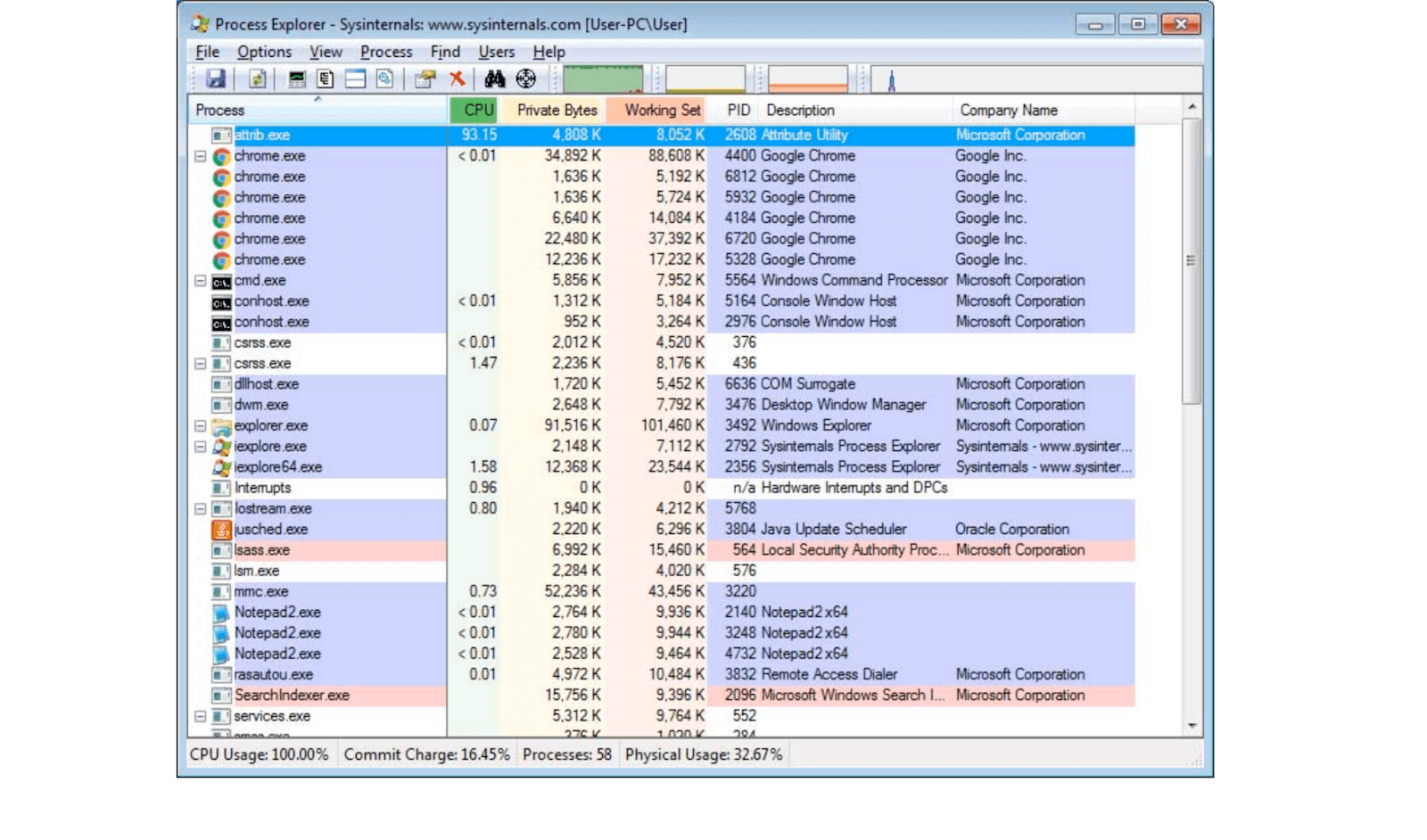Click the binoculars Find Handle icon
This screenshot has width=1427, height=840.
(494, 79)
